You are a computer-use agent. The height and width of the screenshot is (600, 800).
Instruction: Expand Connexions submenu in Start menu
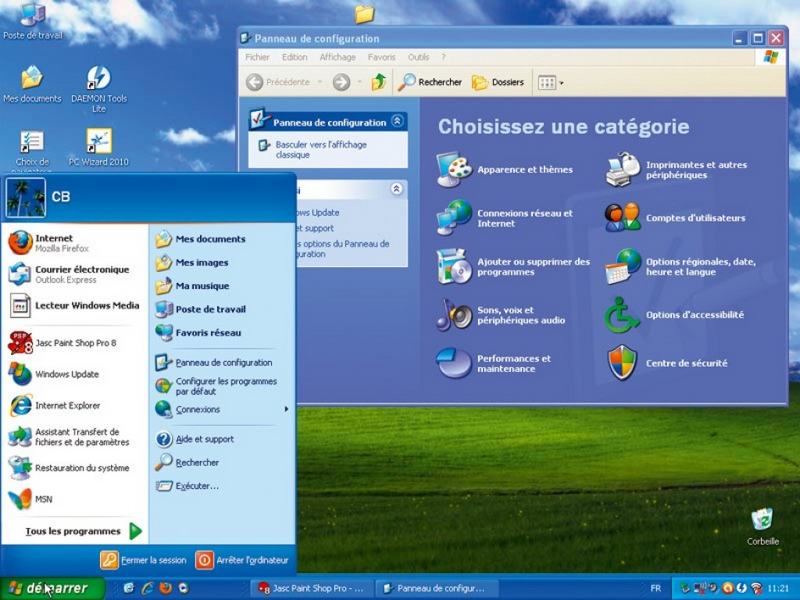pos(286,409)
